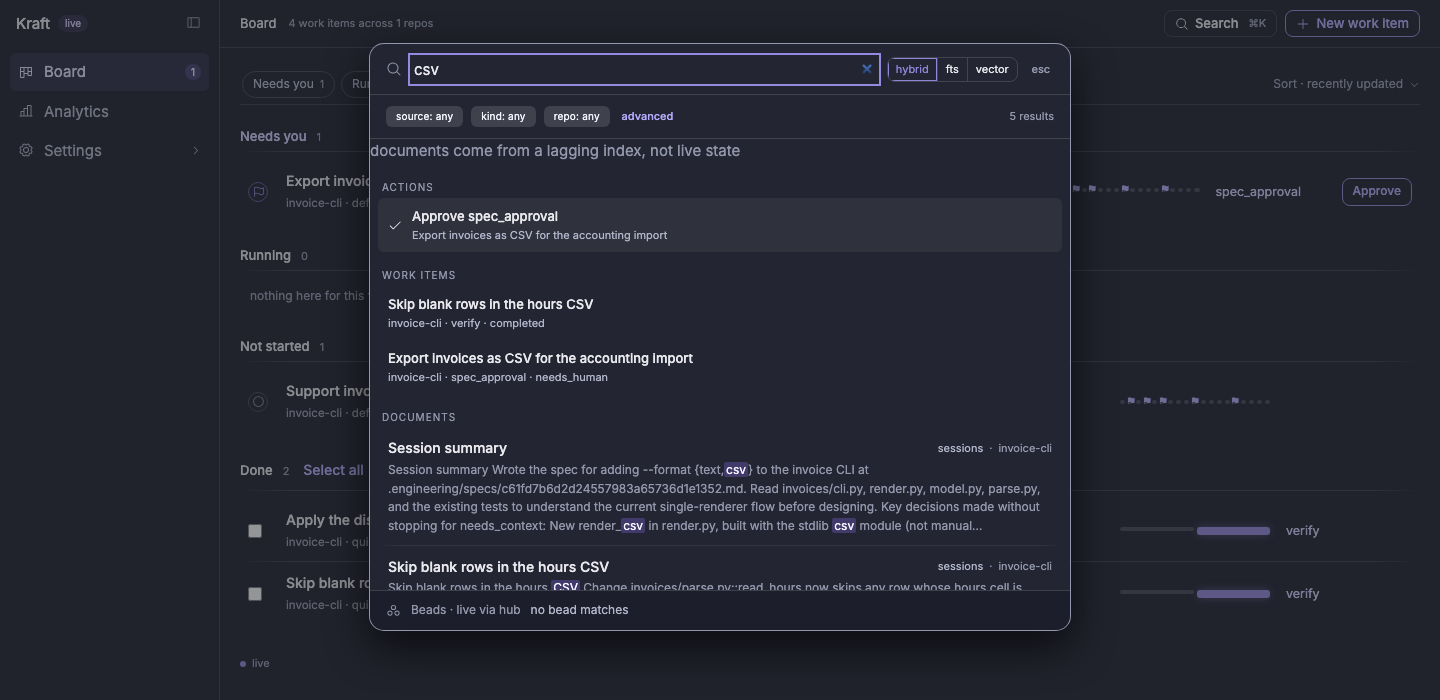The height and width of the screenshot is (700, 1440).
Task: Open Export invoices as CSV work item result
Action: point(720,367)
